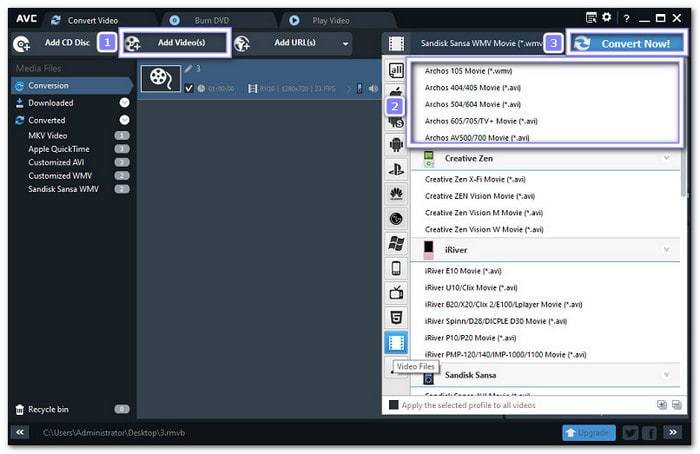Select the Android category icon

(396, 144)
